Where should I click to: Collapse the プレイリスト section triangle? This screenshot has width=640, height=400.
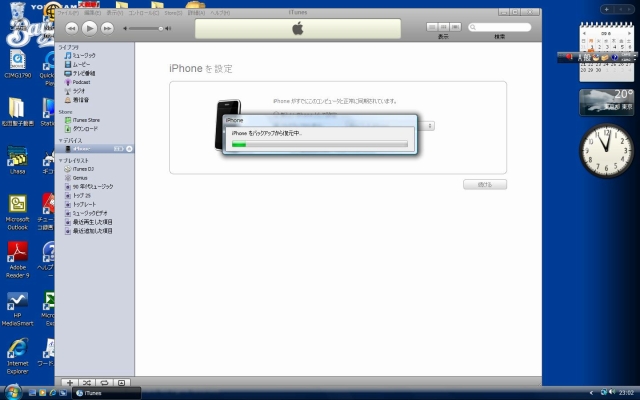pos(60,160)
